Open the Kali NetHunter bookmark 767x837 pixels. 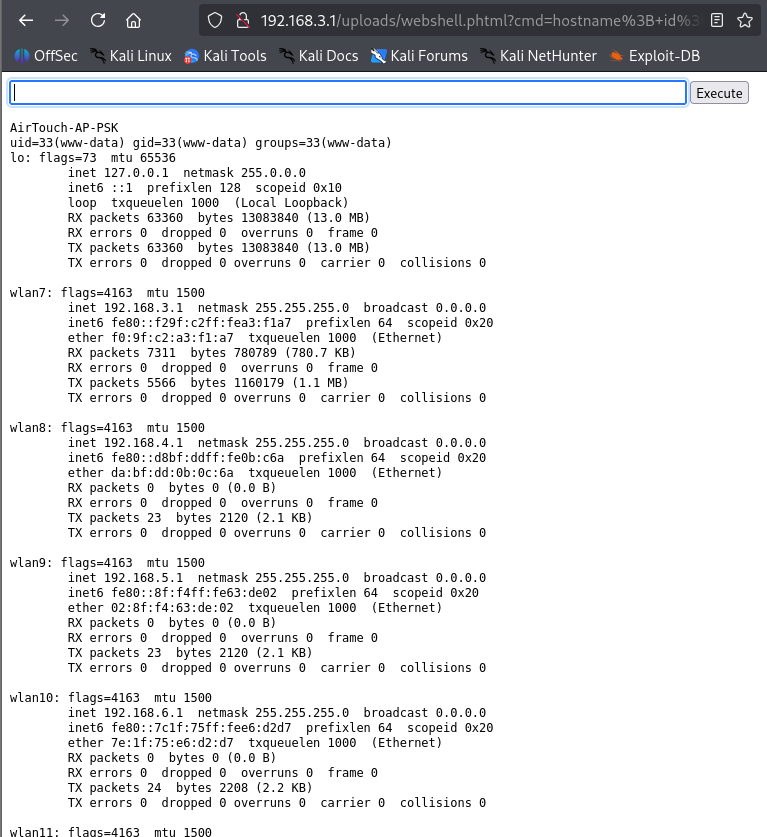(x=538, y=56)
